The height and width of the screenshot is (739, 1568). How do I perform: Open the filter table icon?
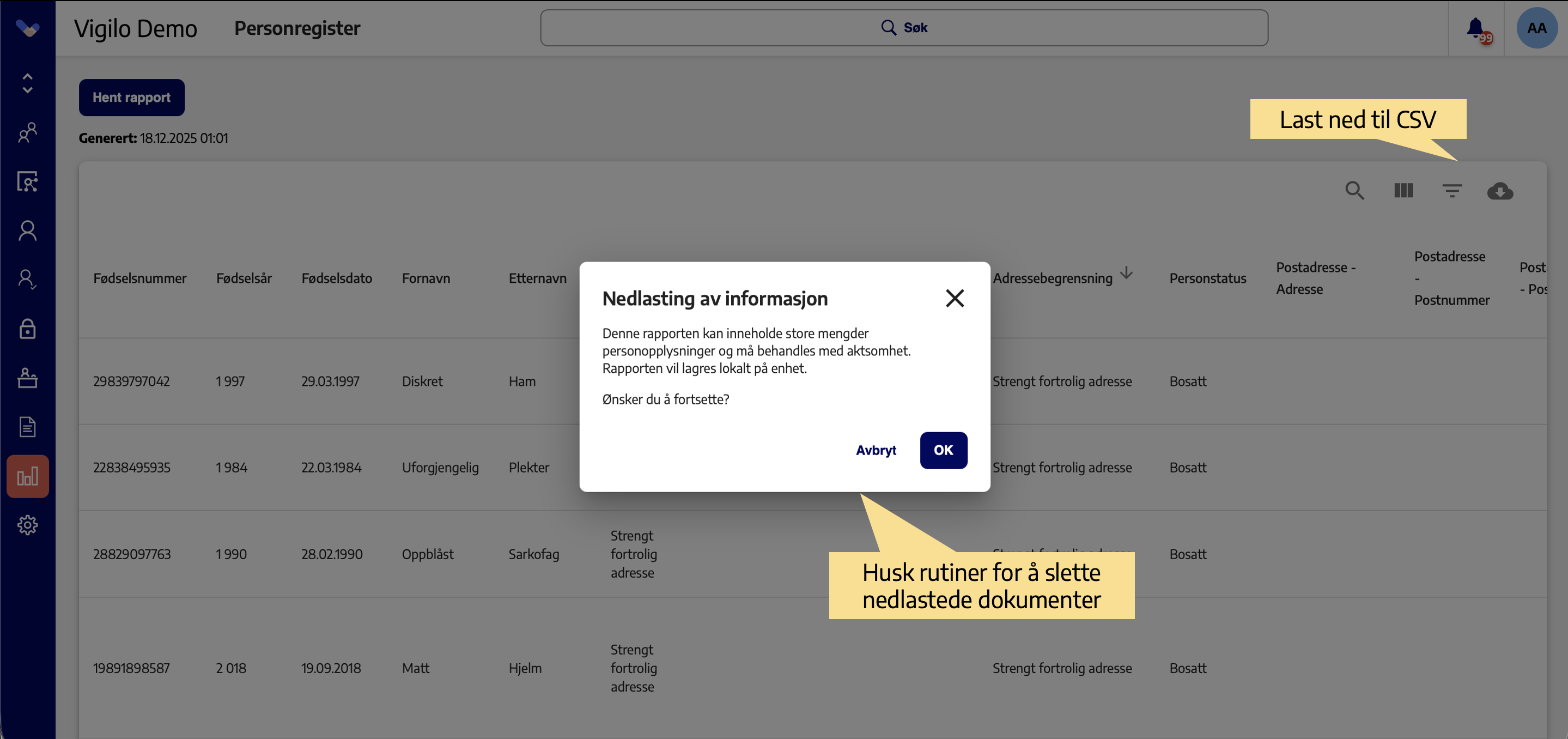[x=1452, y=191]
